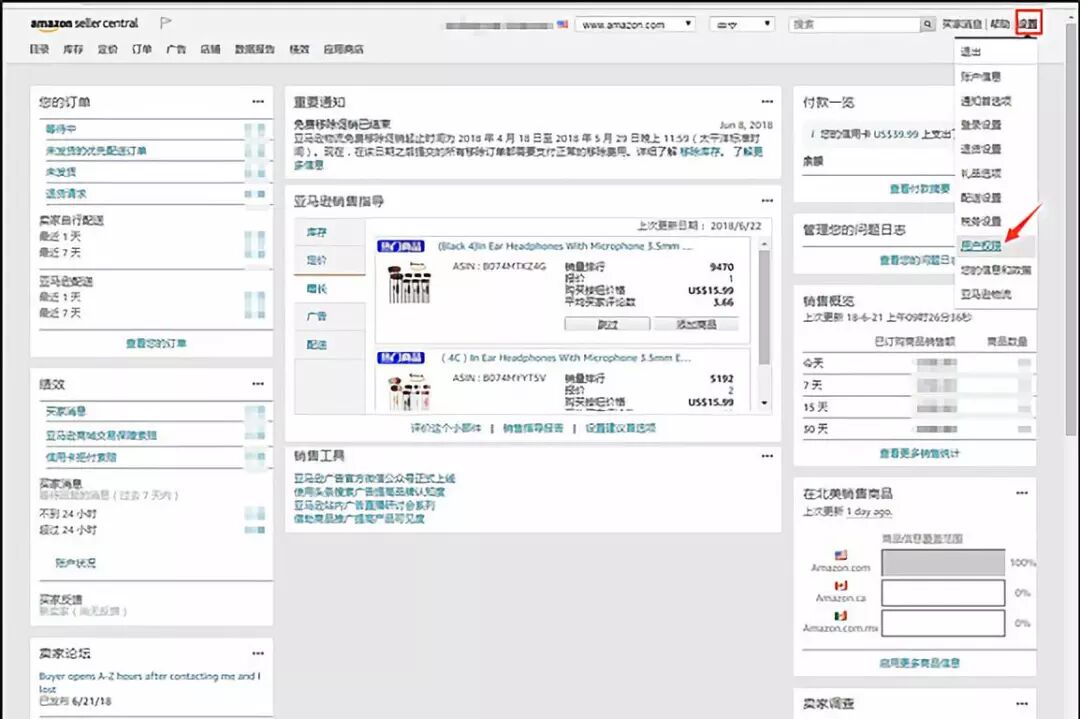Open thumbnail of 4C In Ear Headphones product

pos(409,393)
